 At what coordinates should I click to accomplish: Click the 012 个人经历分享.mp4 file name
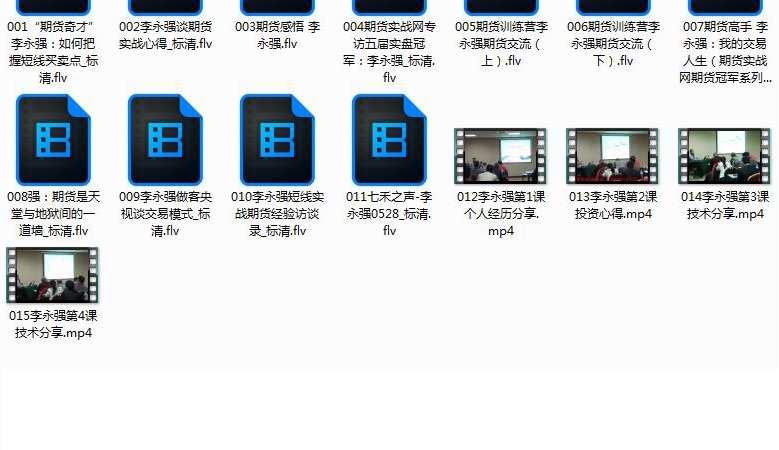pos(501,213)
